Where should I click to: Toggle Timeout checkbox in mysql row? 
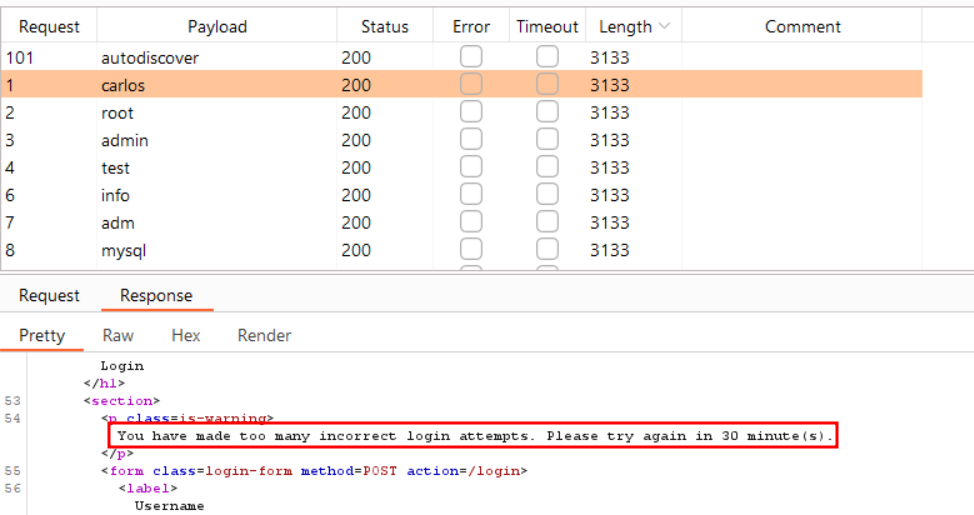547,249
